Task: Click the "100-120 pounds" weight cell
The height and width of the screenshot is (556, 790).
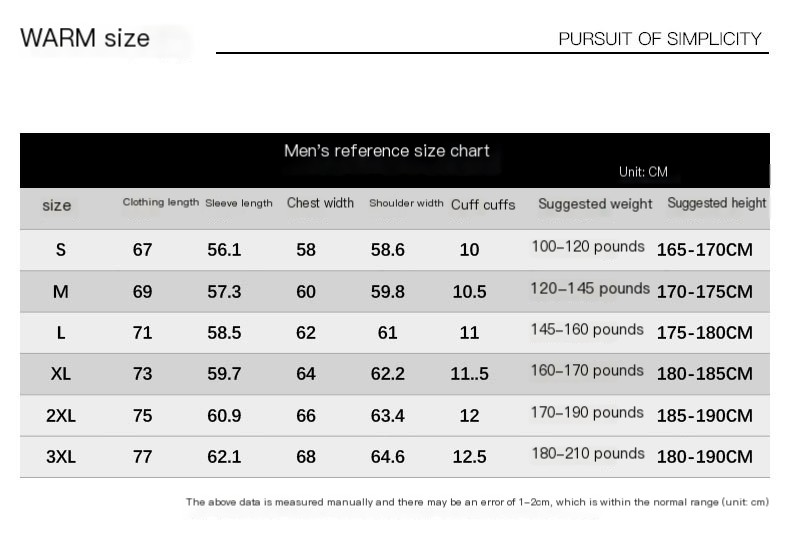Action: point(588,246)
